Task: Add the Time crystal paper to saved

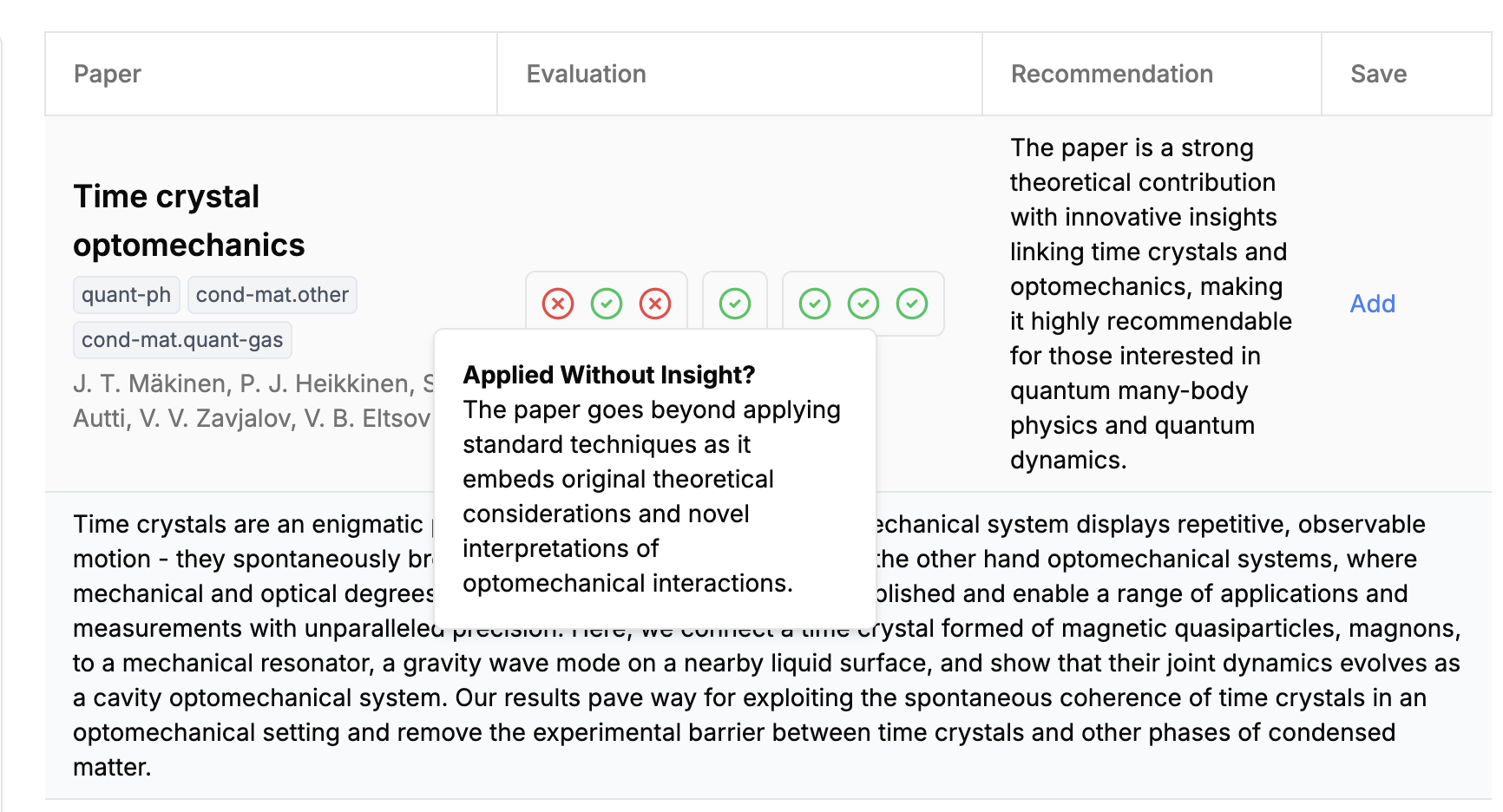Action: tap(1373, 304)
